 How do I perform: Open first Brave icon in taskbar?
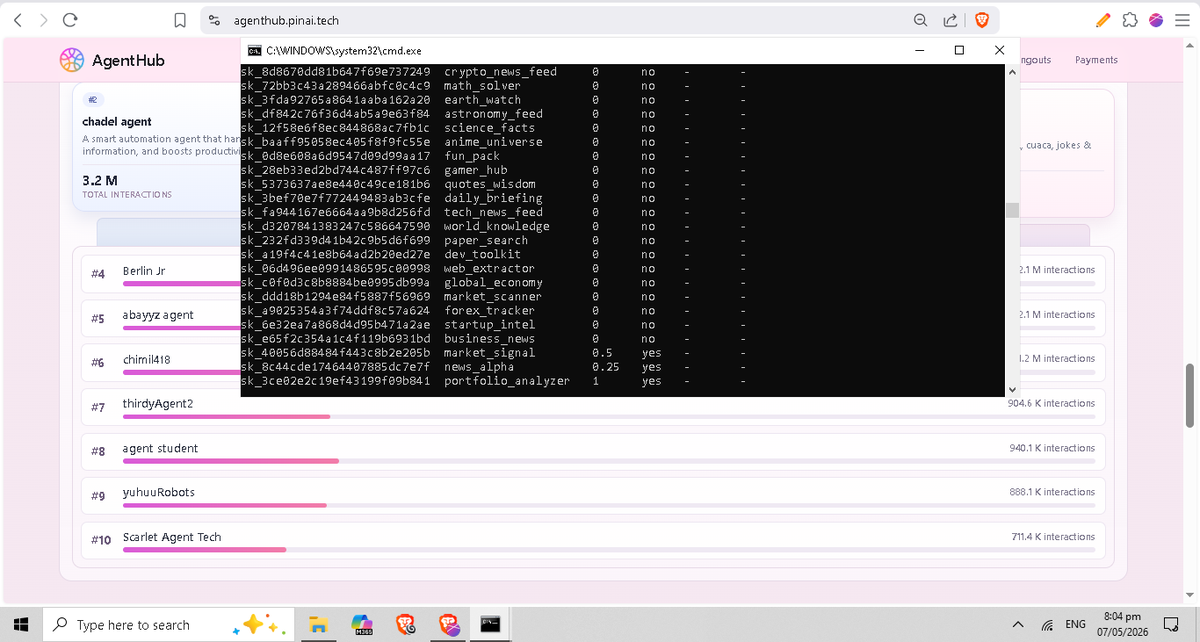pos(406,625)
